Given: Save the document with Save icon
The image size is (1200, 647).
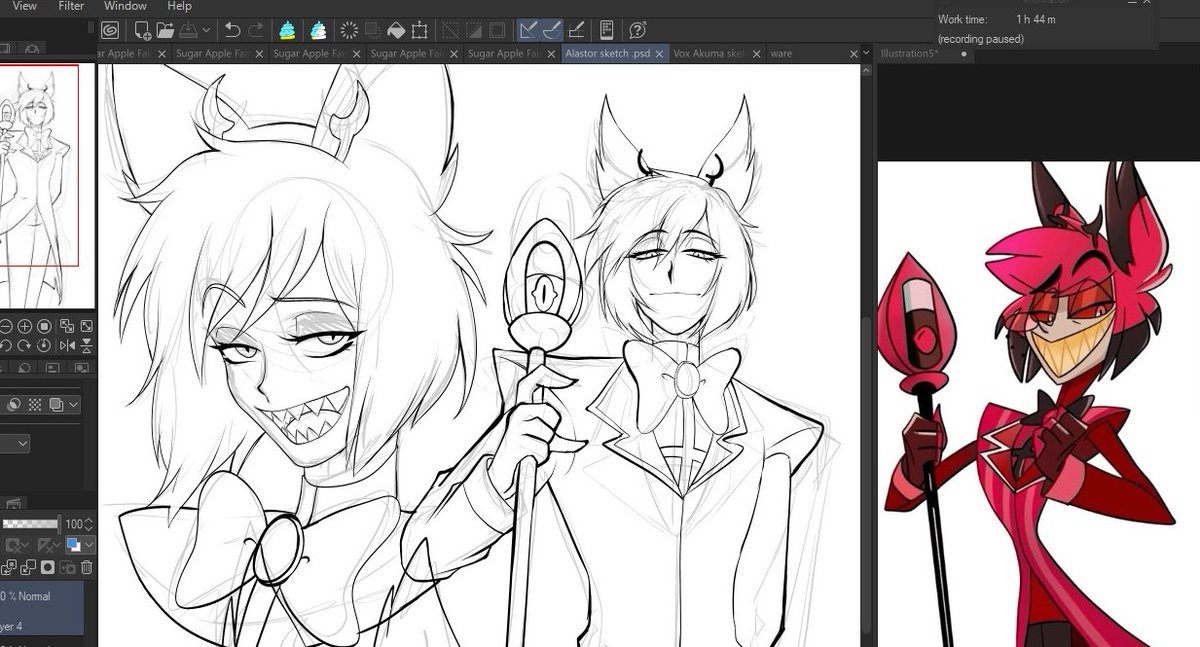Looking at the screenshot, I should coord(188,30).
